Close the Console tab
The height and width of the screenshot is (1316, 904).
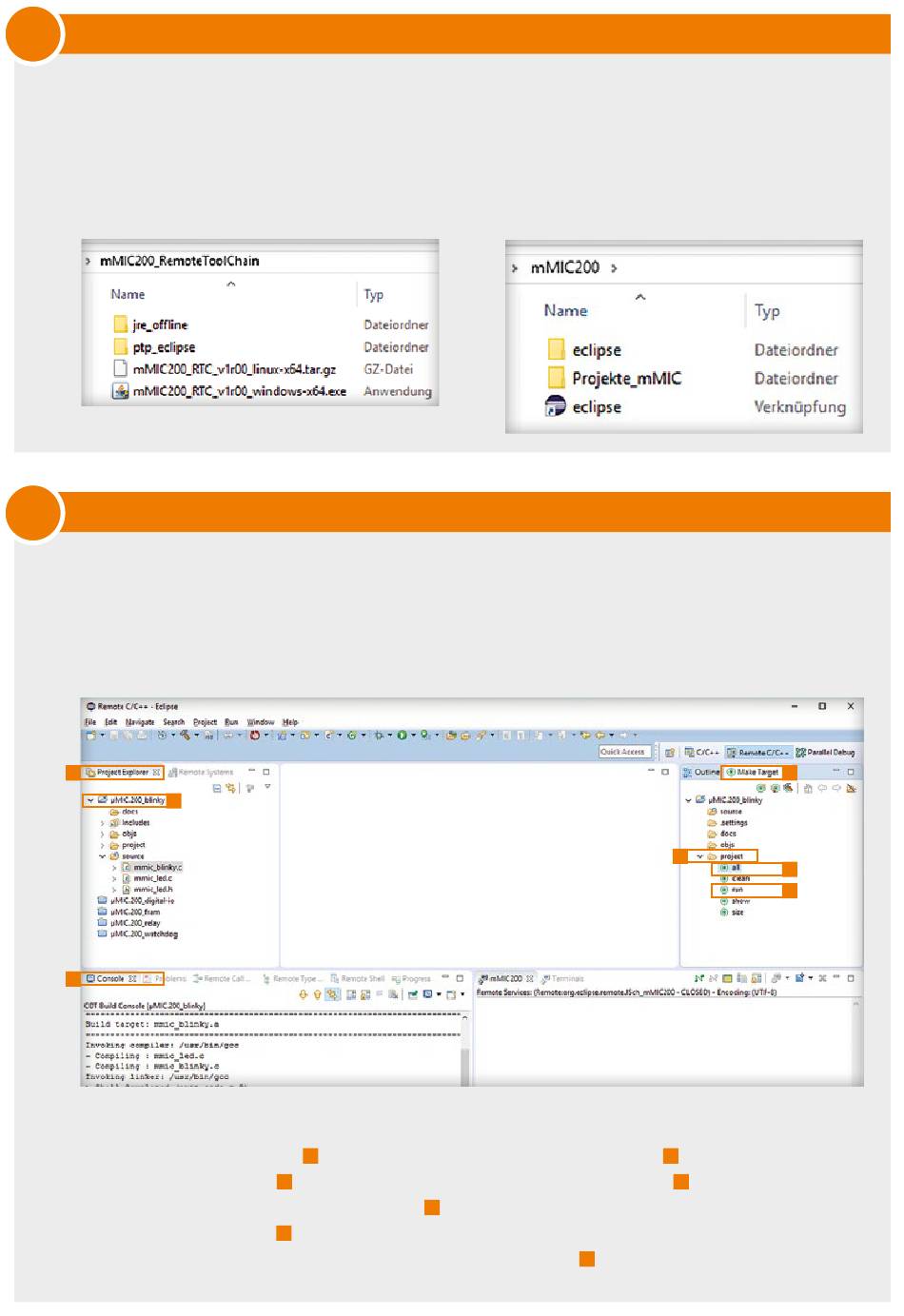[x=132, y=978]
